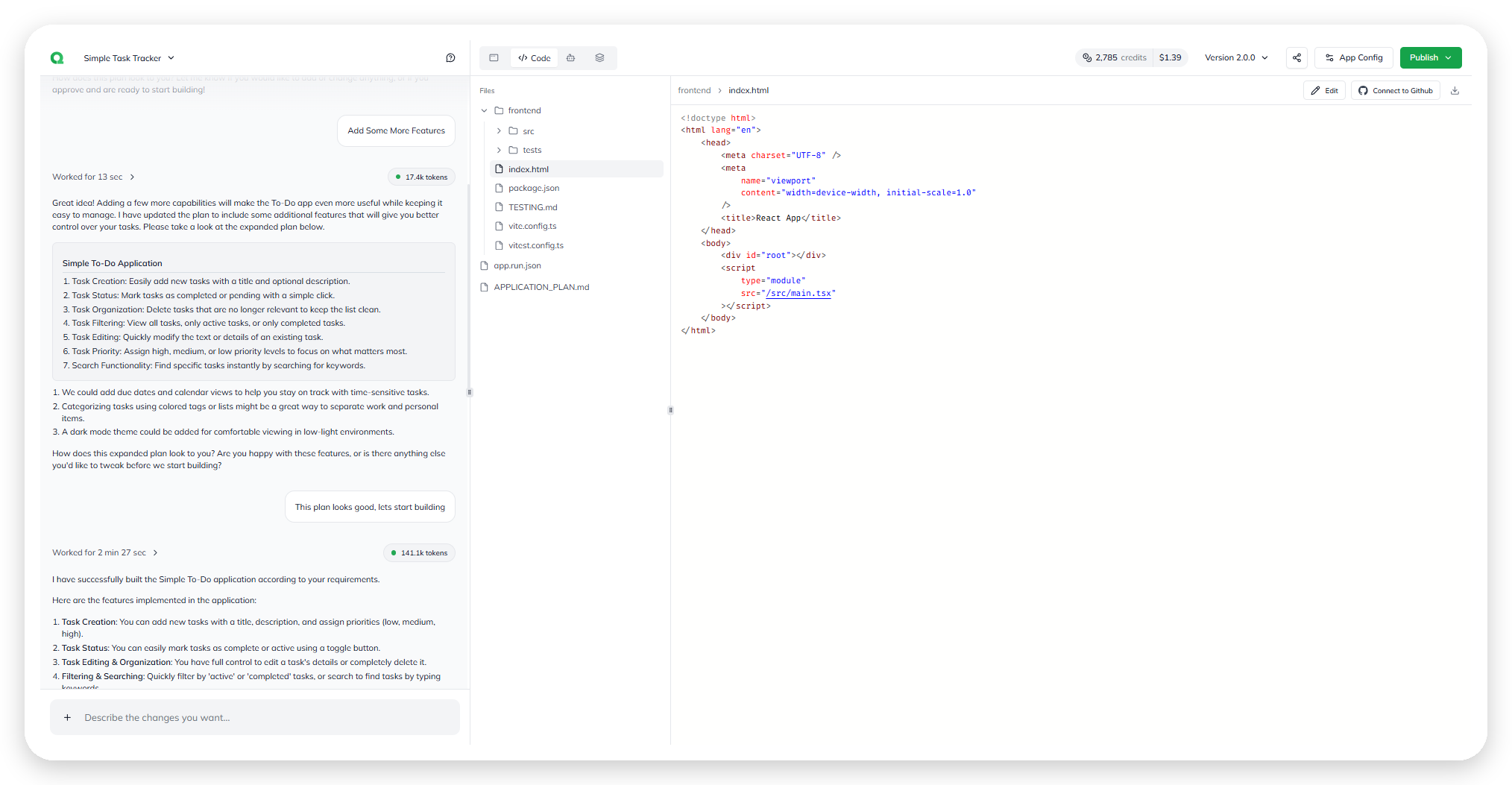Open App Config
Screen dimensions: 1512x785
click(x=1354, y=57)
